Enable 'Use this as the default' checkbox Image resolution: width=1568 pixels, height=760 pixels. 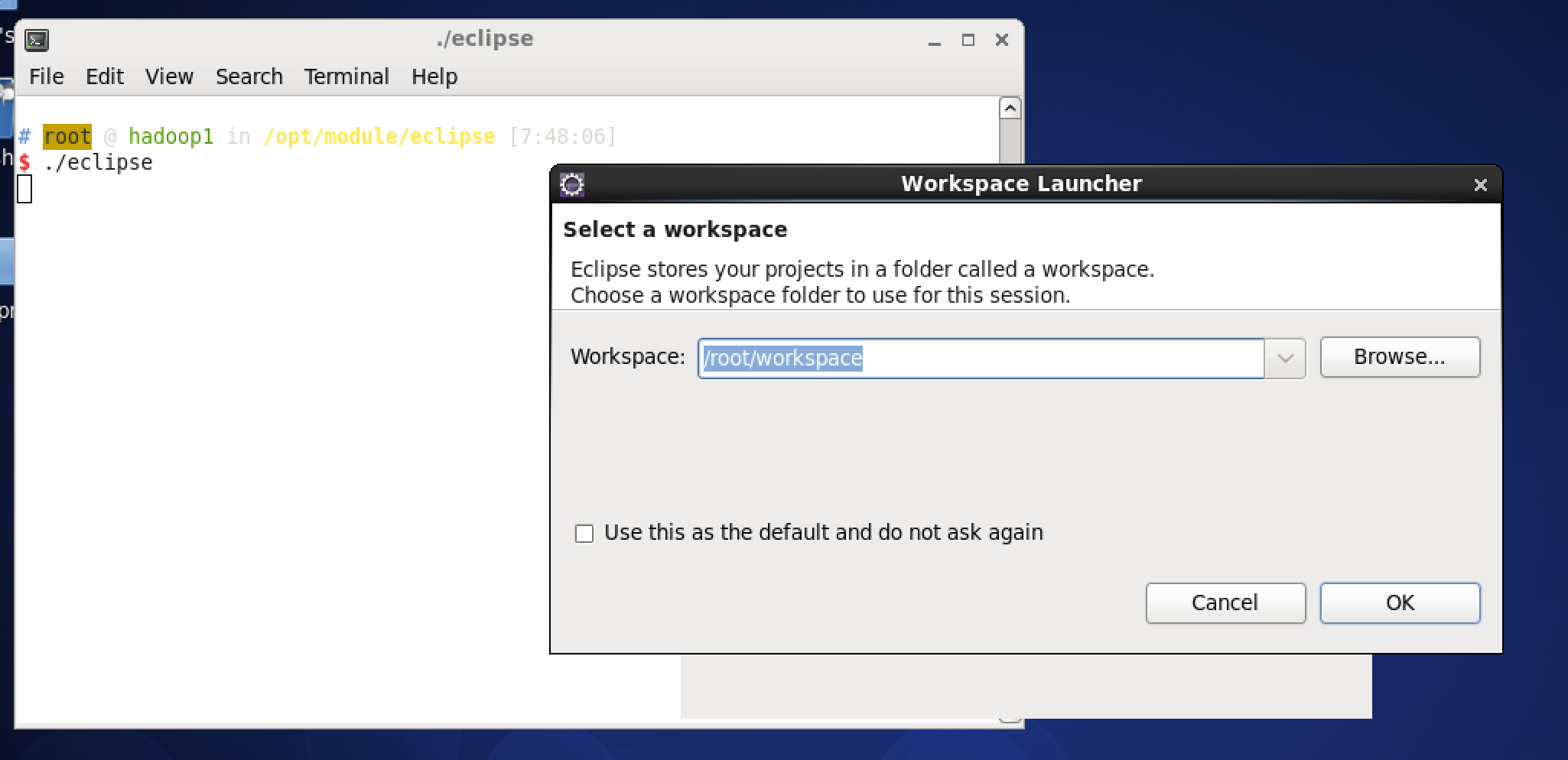click(584, 534)
